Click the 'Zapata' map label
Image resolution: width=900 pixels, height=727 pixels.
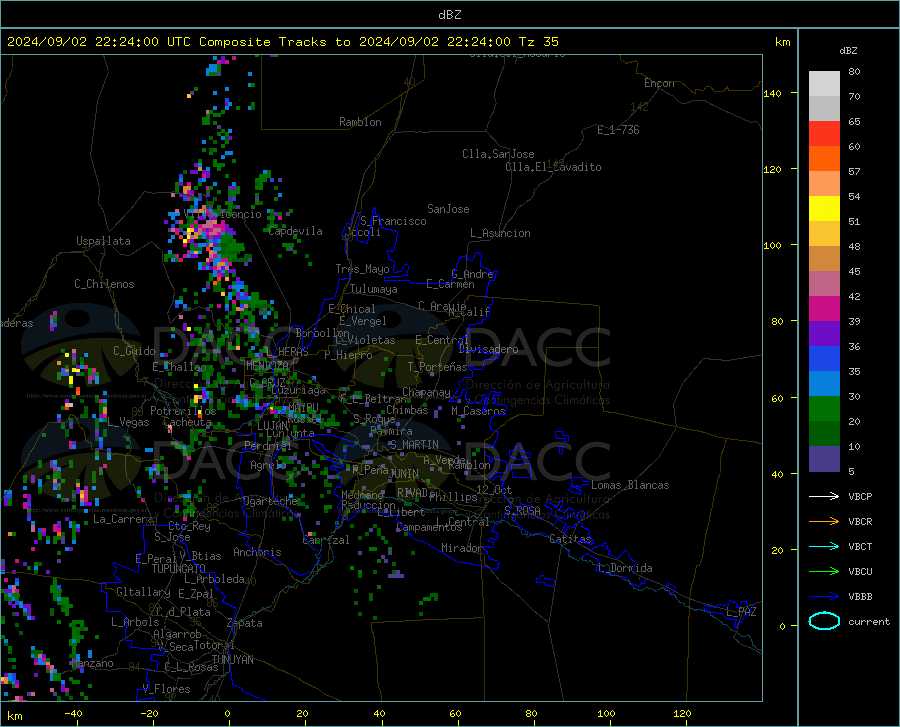click(x=245, y=623)
